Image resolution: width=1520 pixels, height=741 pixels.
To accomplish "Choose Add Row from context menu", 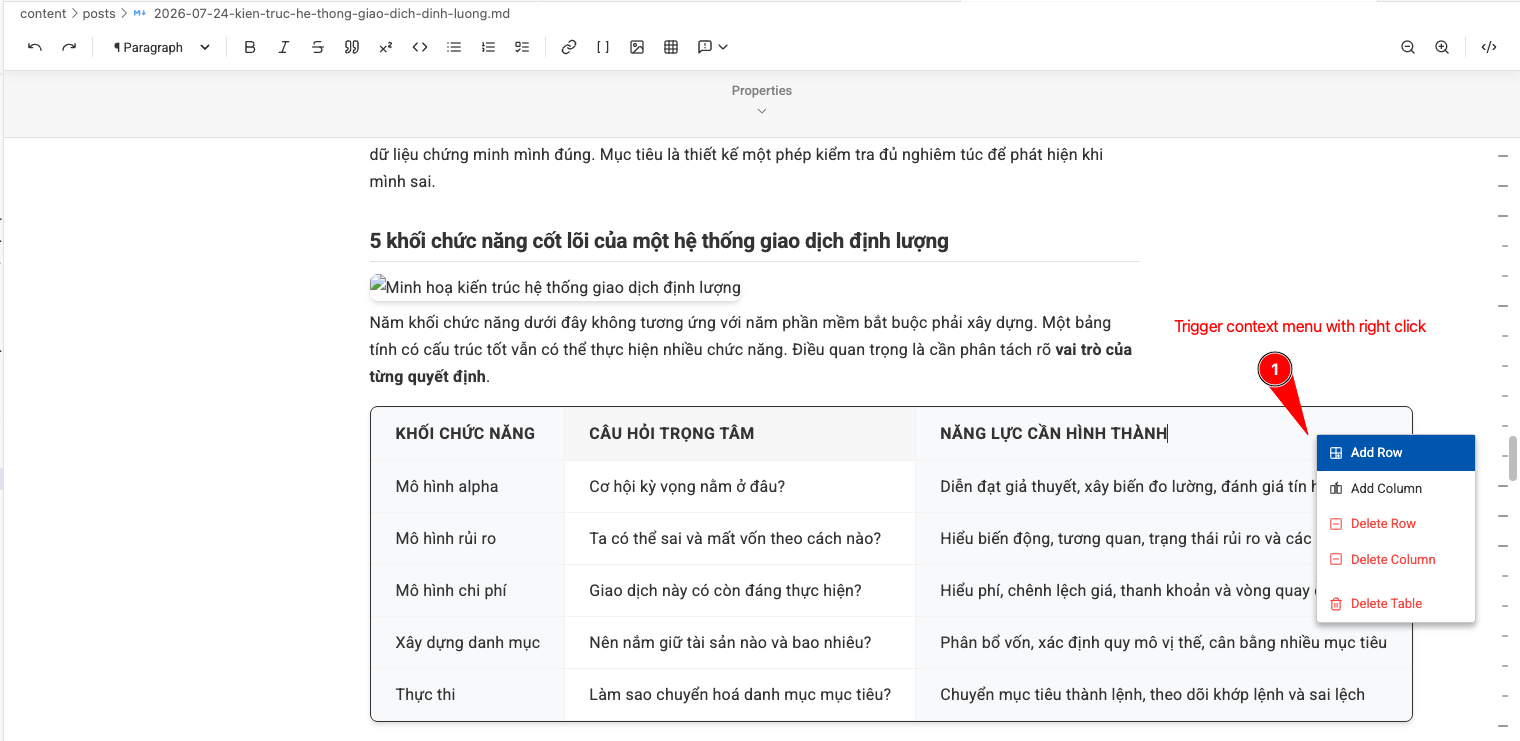I will tap(1396, 453).
